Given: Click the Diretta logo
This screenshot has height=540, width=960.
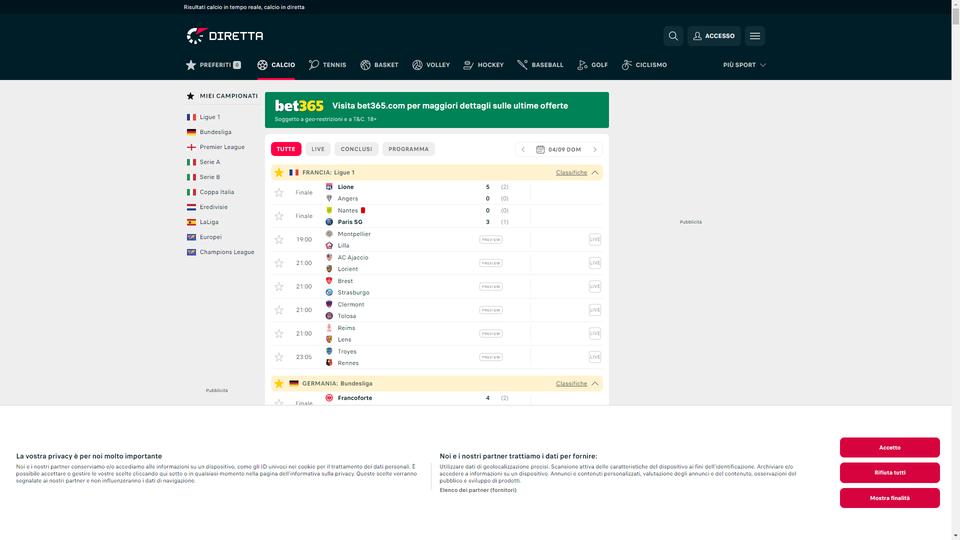Looking at the screenshot, I should (x=225, y=36).
